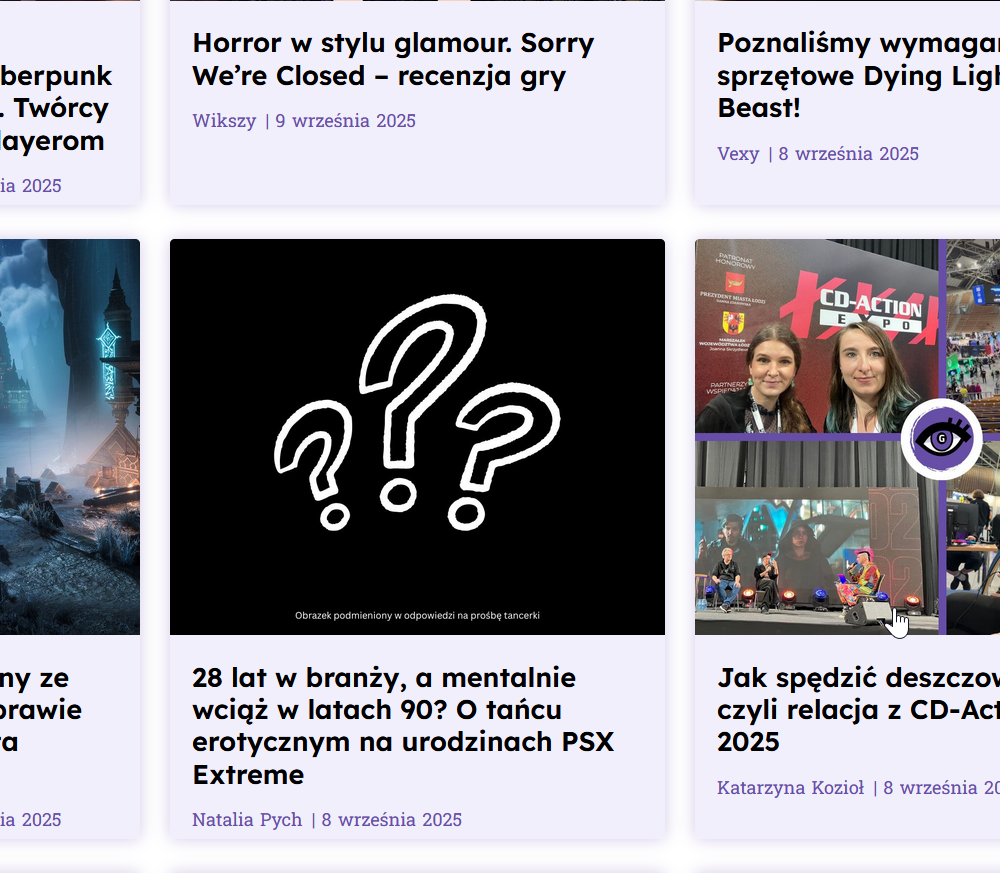Open 'Jak spędzić deszczowy' CD-Action article headline

pyautogui.click(x=858, y=710)
